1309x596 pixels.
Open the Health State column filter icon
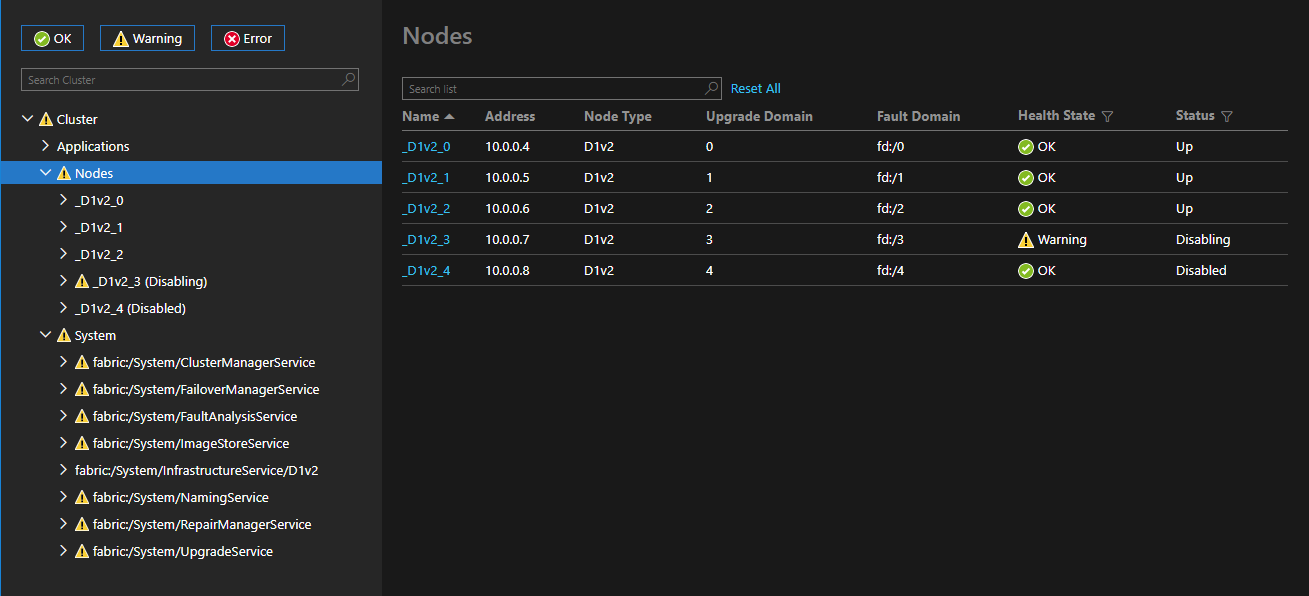[x=1107, y=117]
